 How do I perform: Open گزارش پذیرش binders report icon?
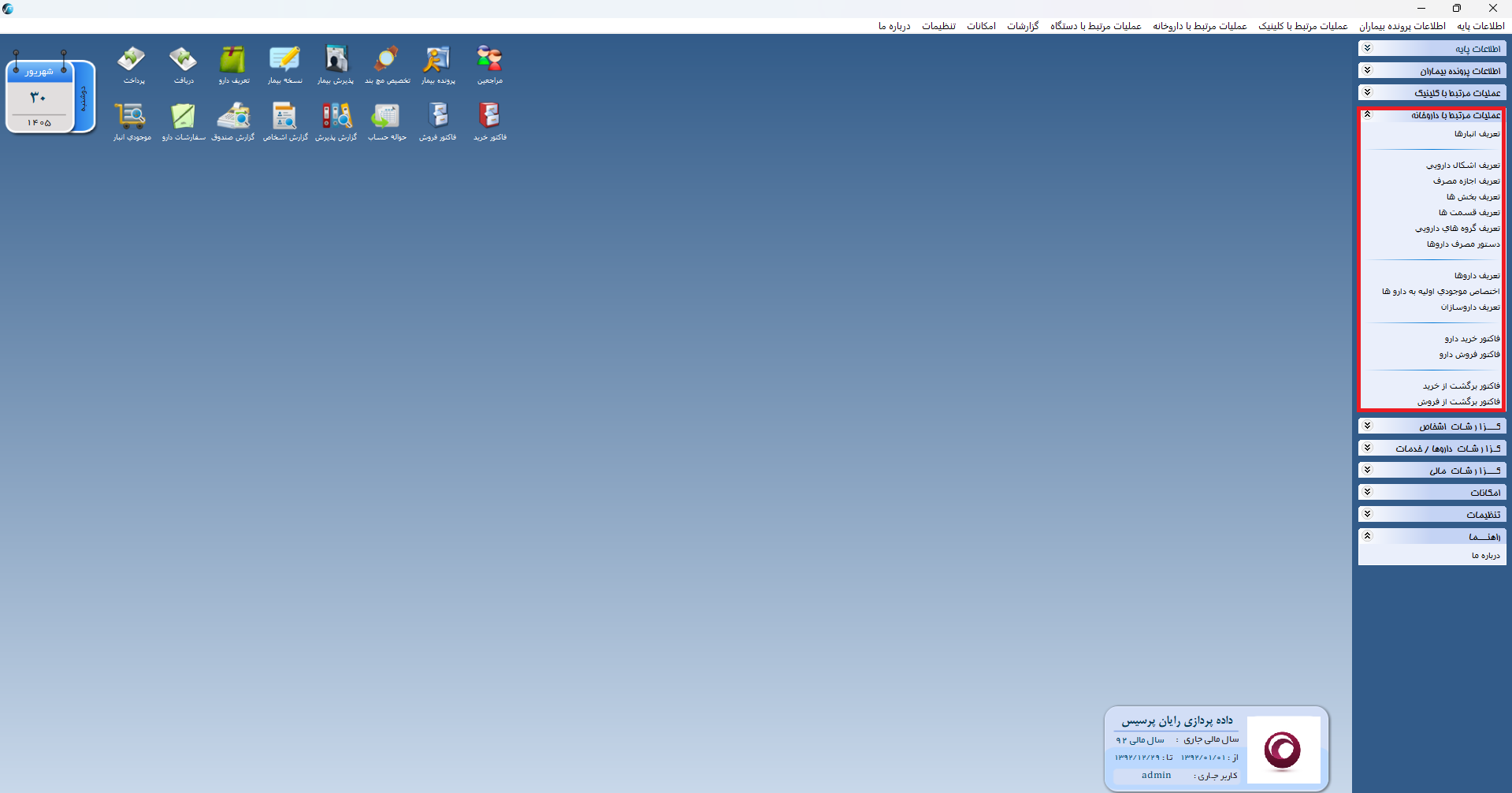[x=336, y=121]
